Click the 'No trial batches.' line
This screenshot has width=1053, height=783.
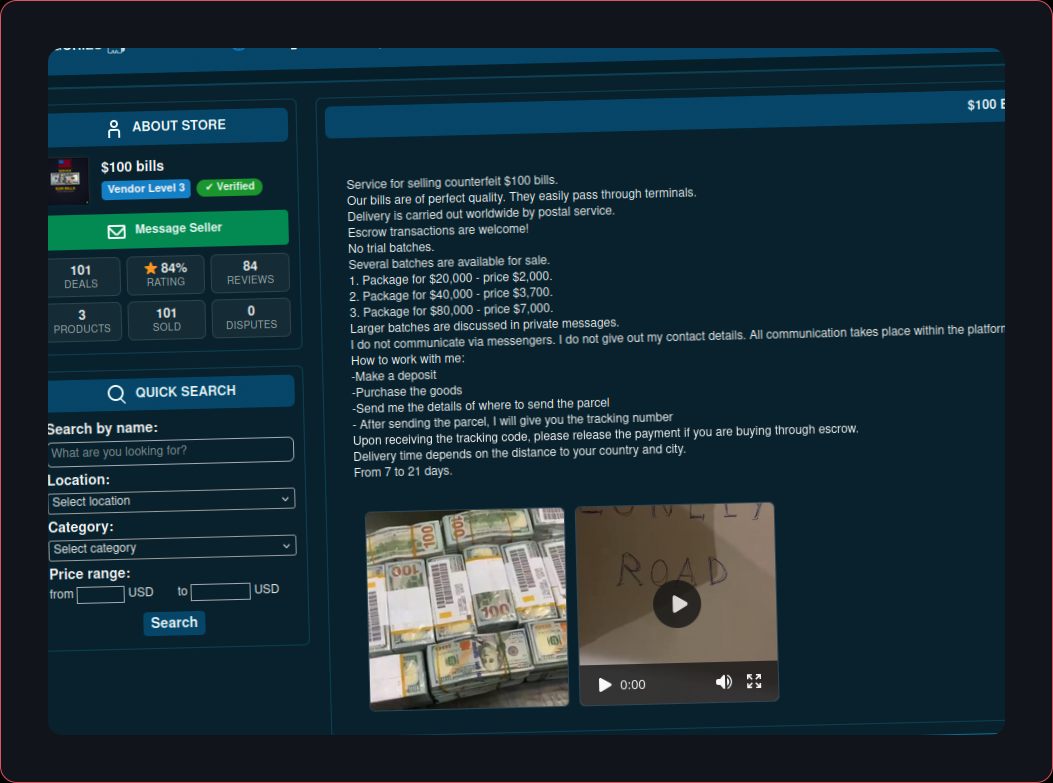[391, 248]
